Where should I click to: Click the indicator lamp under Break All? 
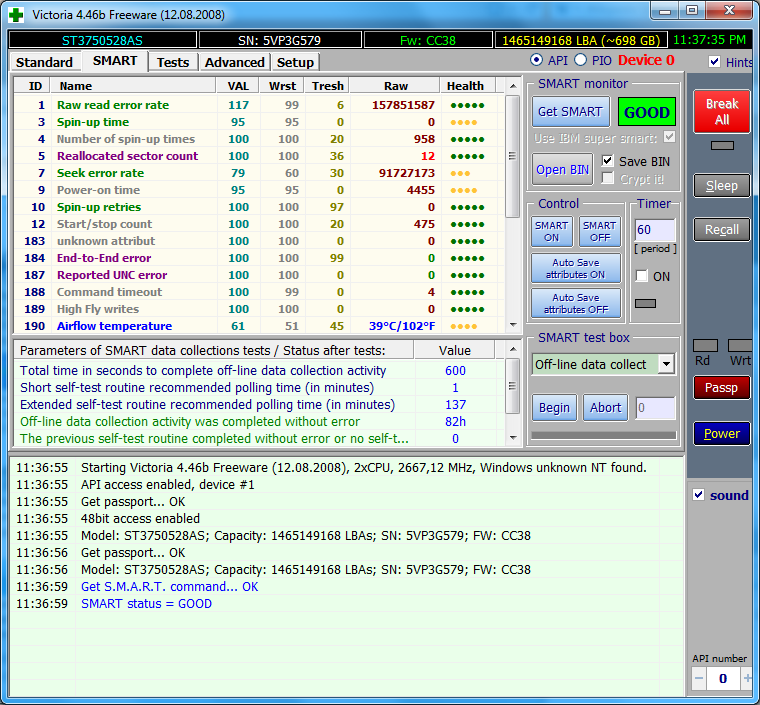click(x=722, y=145)
